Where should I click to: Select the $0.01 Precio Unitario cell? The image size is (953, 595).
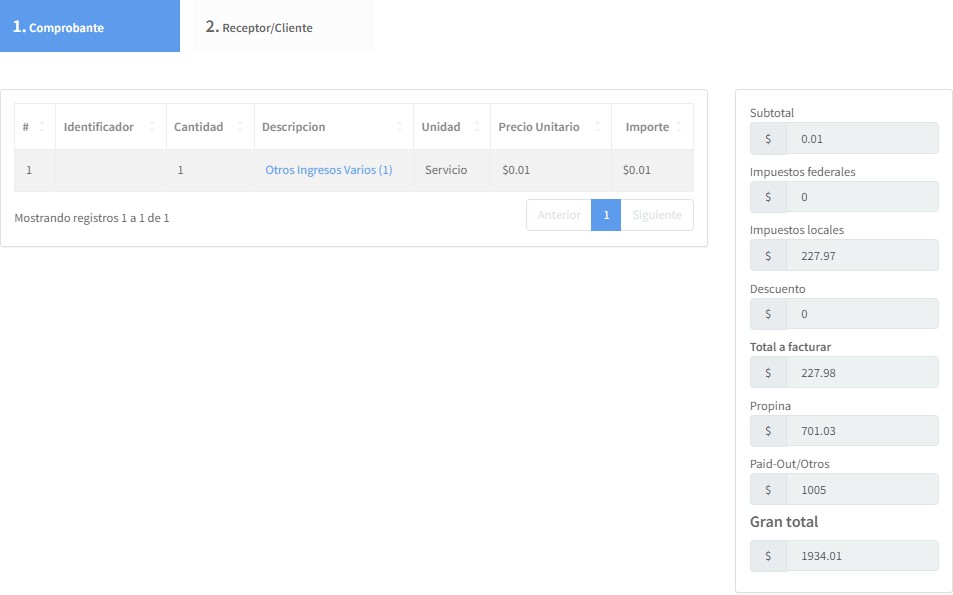(551, 170)
